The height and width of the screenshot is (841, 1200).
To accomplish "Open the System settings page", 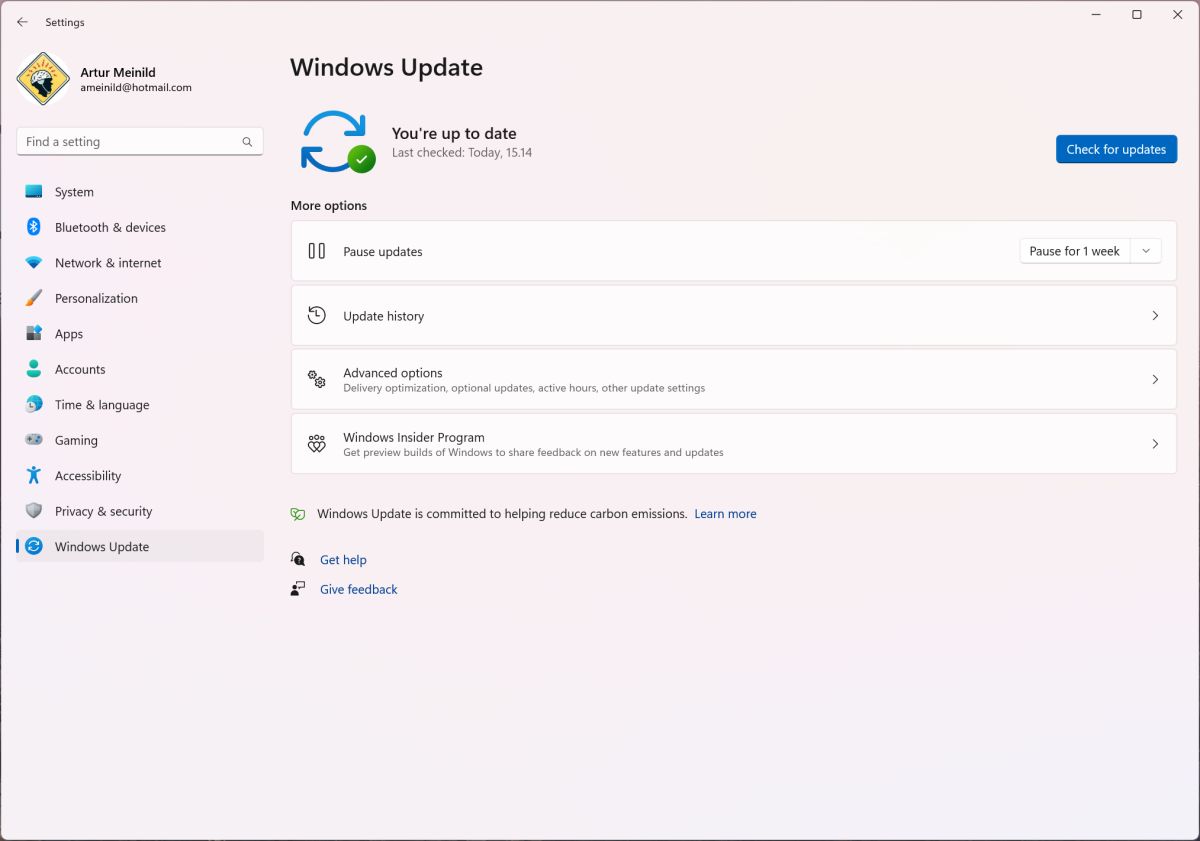I will click(x=140, y=192).
